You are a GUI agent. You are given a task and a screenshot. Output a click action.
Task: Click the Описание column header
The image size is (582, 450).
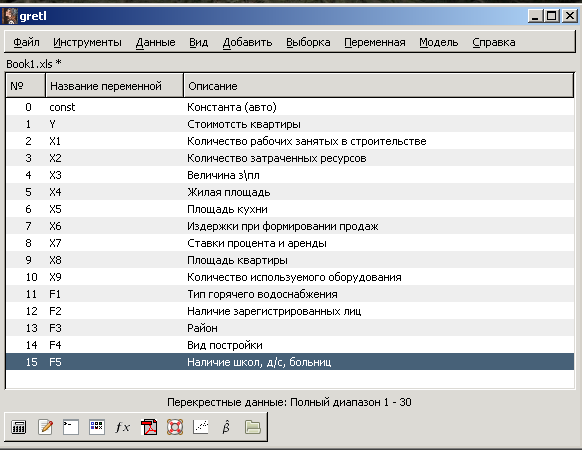pyautogui.click(x=379, y=86)
